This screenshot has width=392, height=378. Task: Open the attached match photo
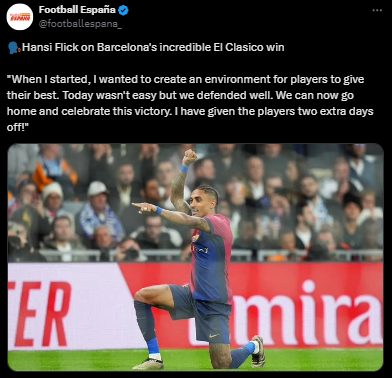[x=196, y=257]
